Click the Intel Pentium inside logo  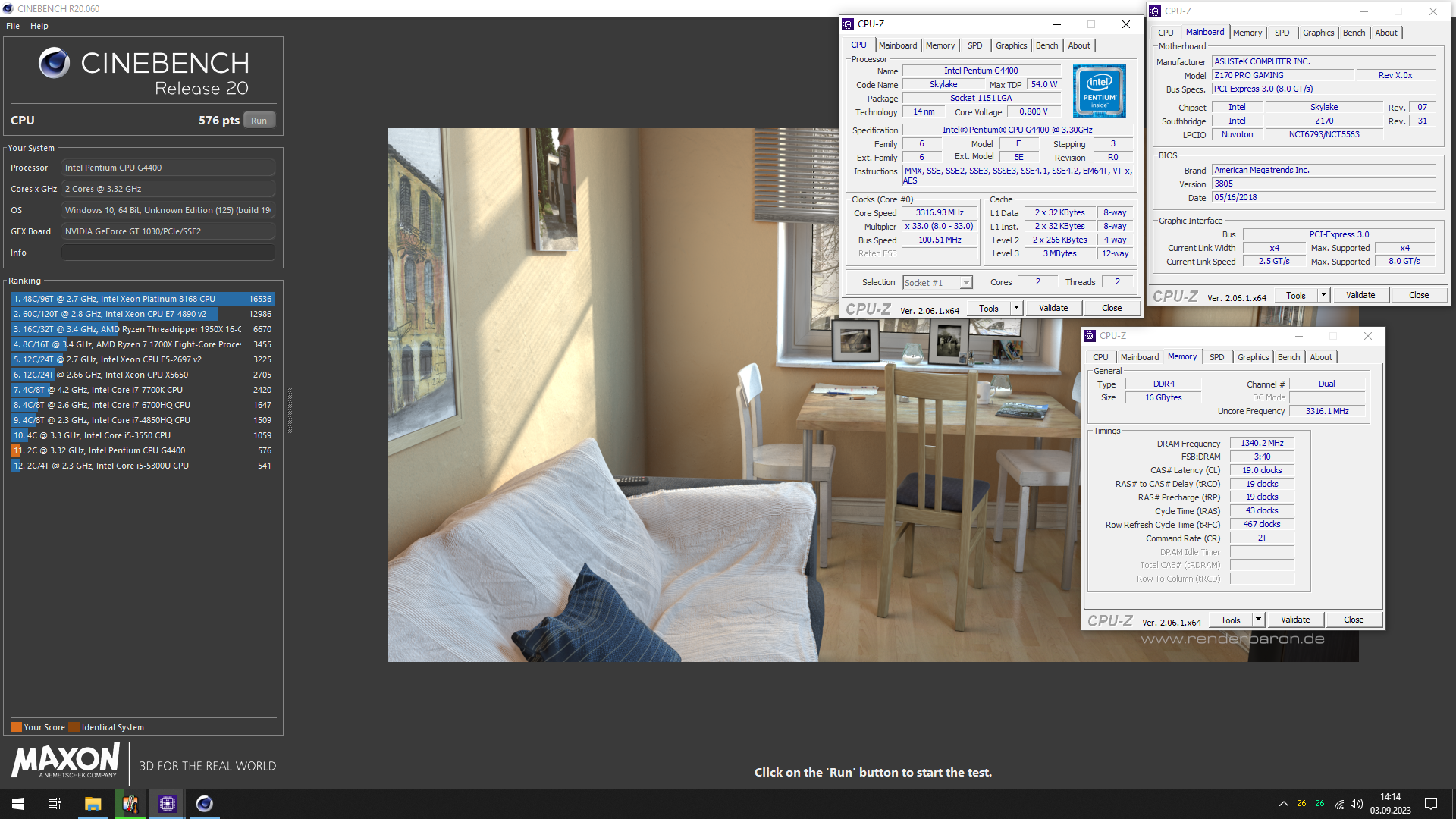pos(1100,91)
